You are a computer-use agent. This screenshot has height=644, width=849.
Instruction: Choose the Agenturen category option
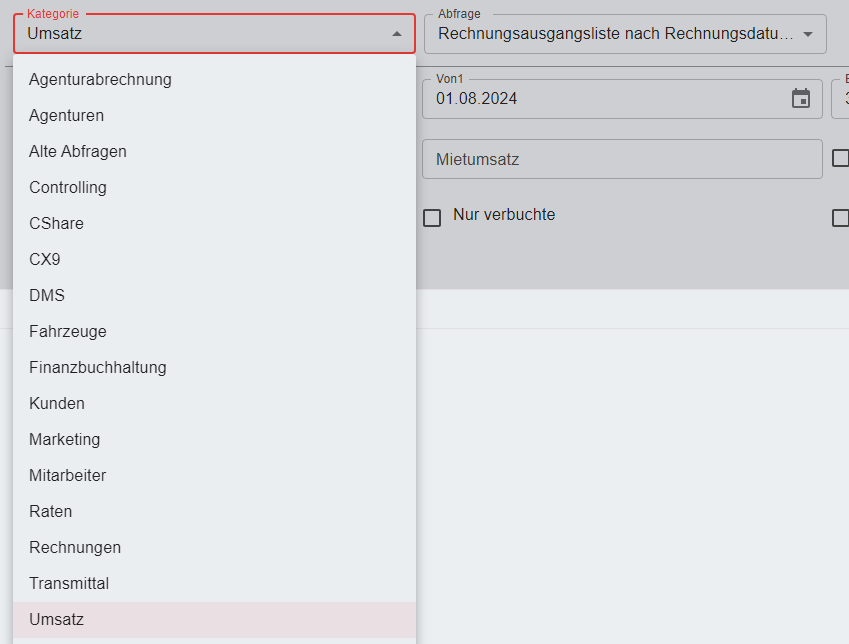pyautogui.click(x=66, y=115)
